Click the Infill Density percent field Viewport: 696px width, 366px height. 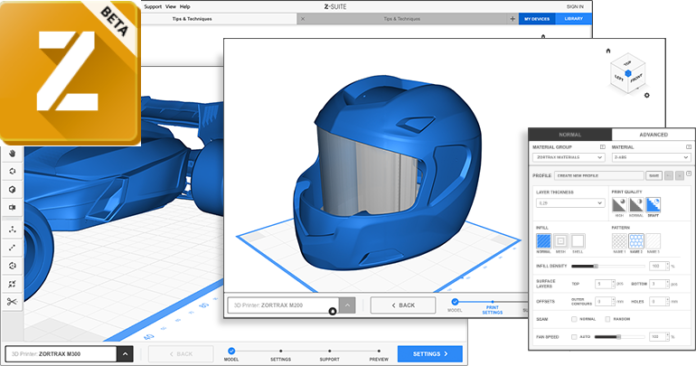[659, 266]
